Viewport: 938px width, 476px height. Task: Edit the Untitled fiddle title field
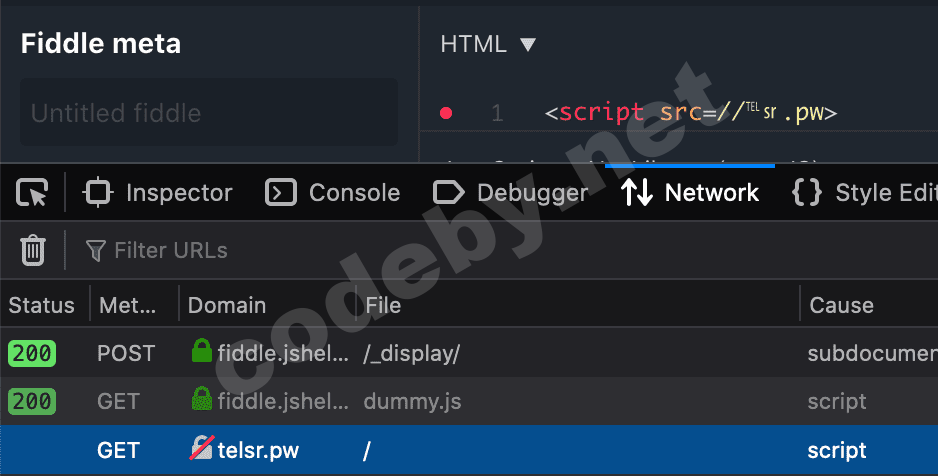coord(209,112)
